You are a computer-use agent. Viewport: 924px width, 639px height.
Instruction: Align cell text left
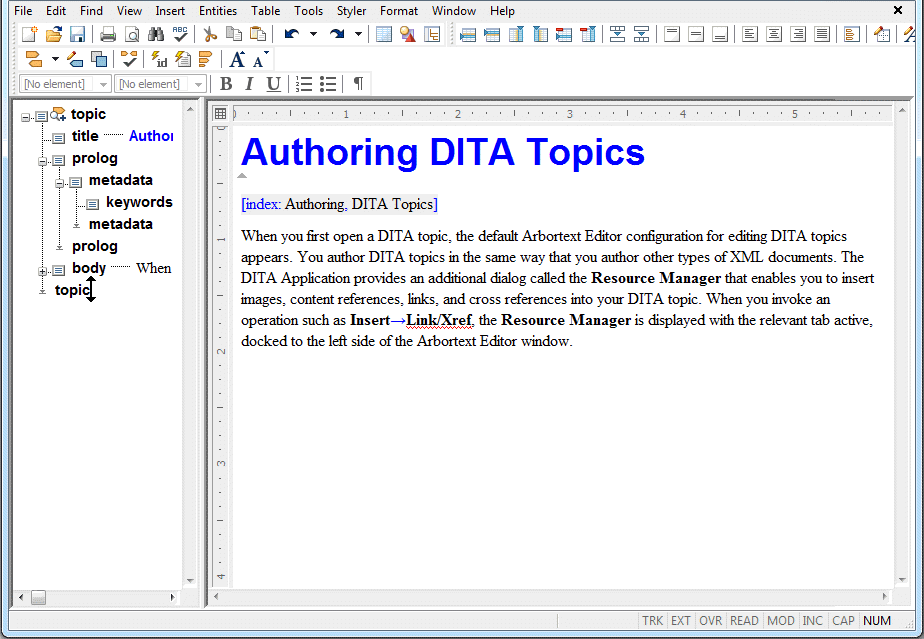tap(750, 34)
